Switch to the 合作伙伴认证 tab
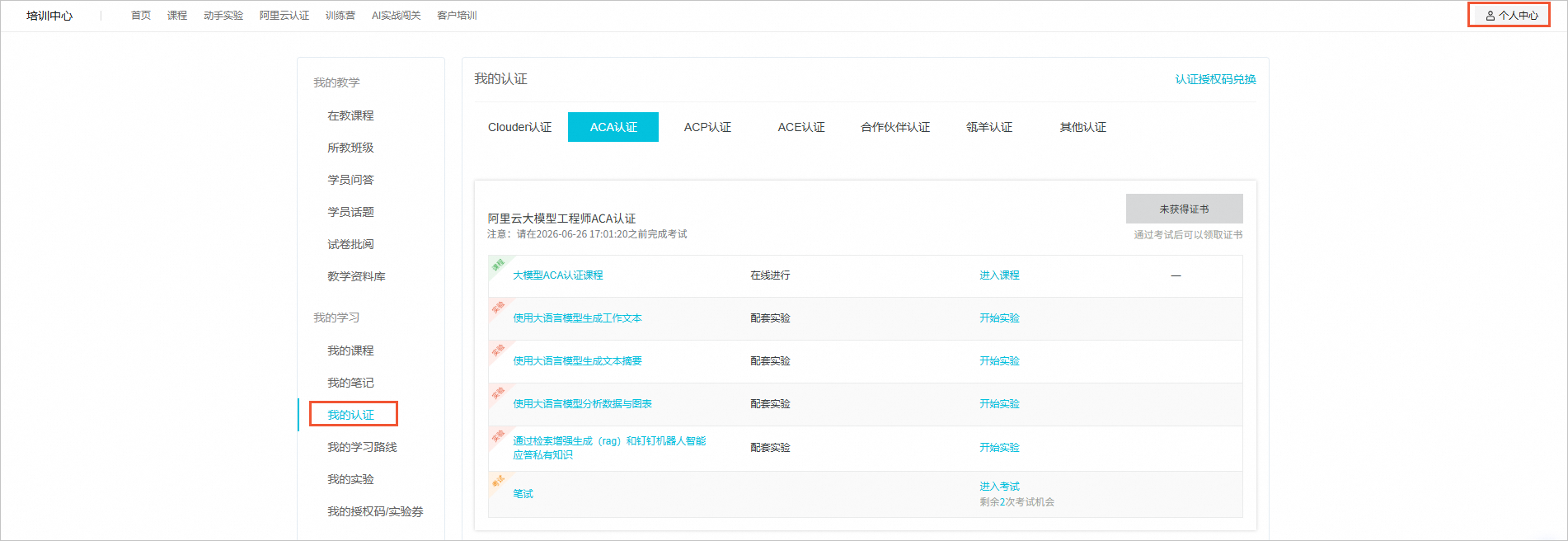This screenshot has width=1568, height=541. pyautogui.click(x=895, y=127)
